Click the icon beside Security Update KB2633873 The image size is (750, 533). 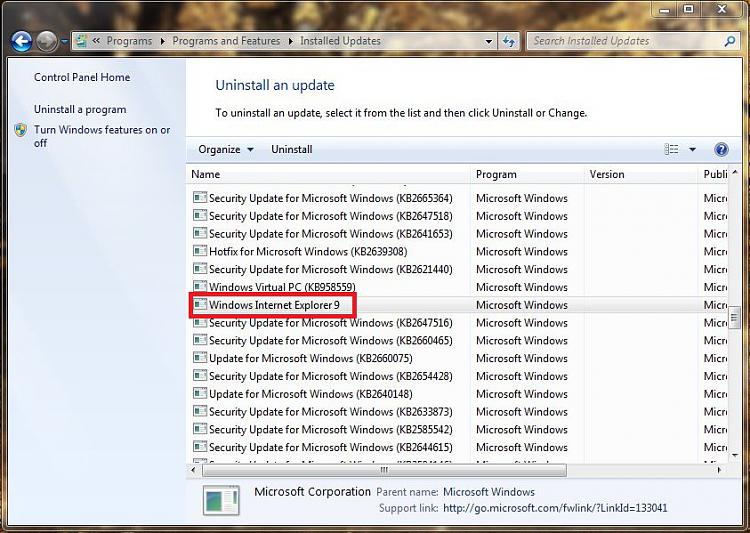pos(200,411)
